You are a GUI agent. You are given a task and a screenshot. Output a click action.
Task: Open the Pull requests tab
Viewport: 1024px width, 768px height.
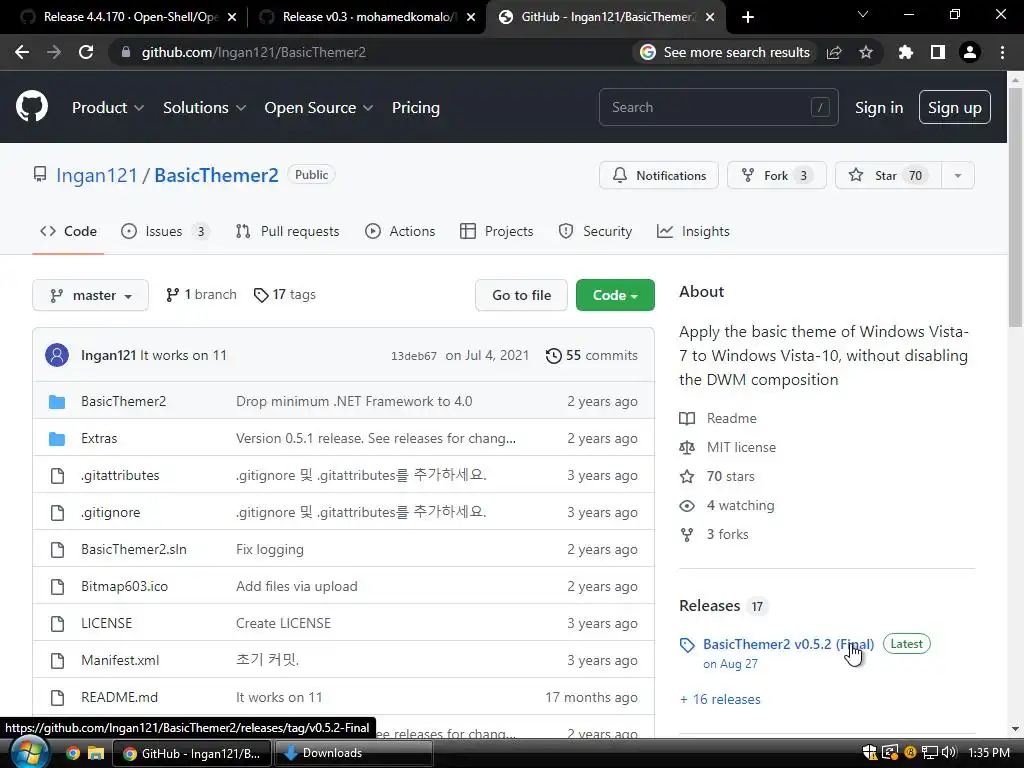click(287, 231)
